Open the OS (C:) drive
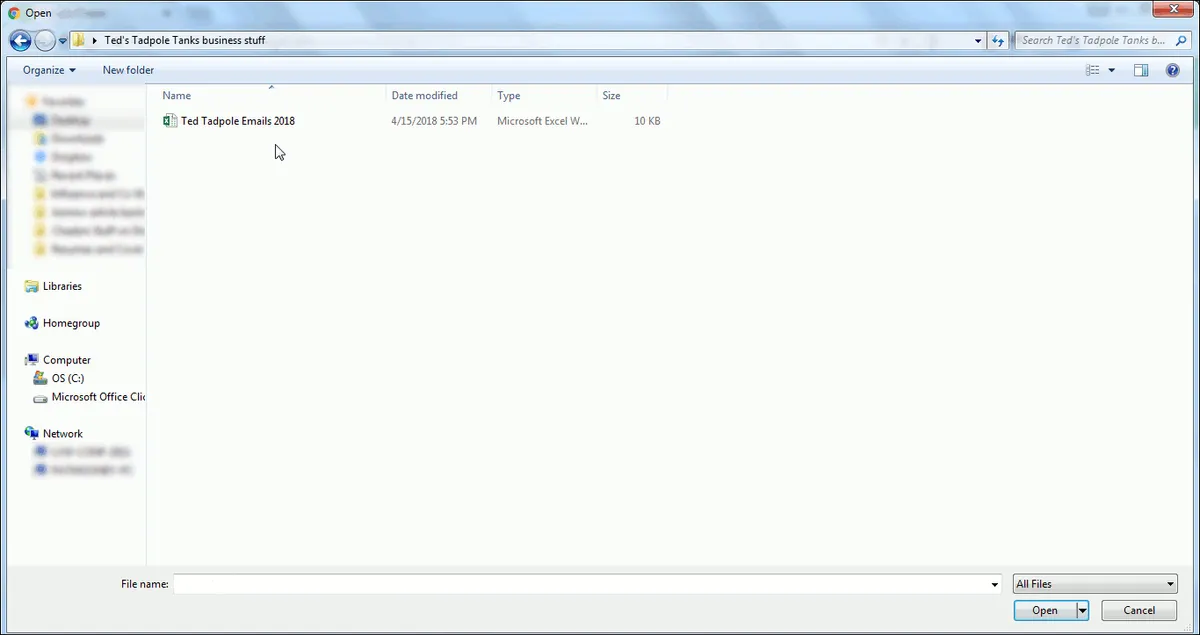 68,378
